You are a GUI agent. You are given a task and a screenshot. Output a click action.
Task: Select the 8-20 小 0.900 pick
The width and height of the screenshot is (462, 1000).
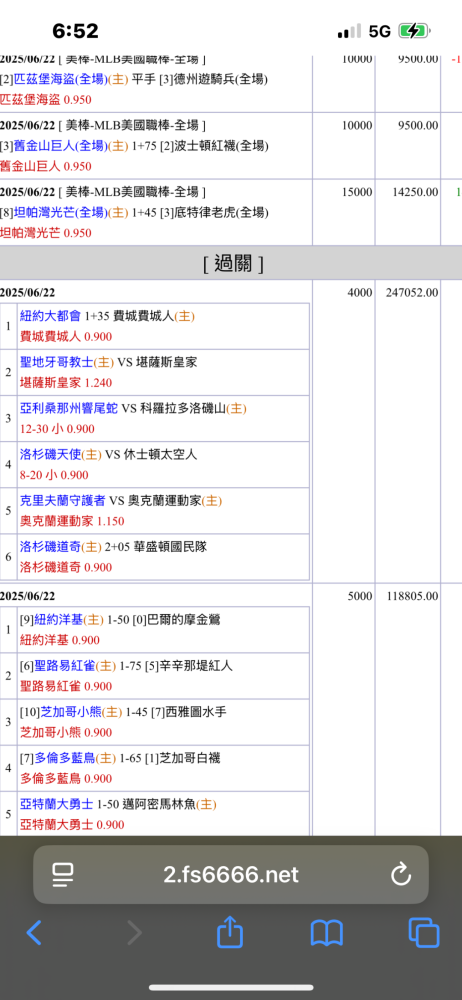[x=54, y=475]
